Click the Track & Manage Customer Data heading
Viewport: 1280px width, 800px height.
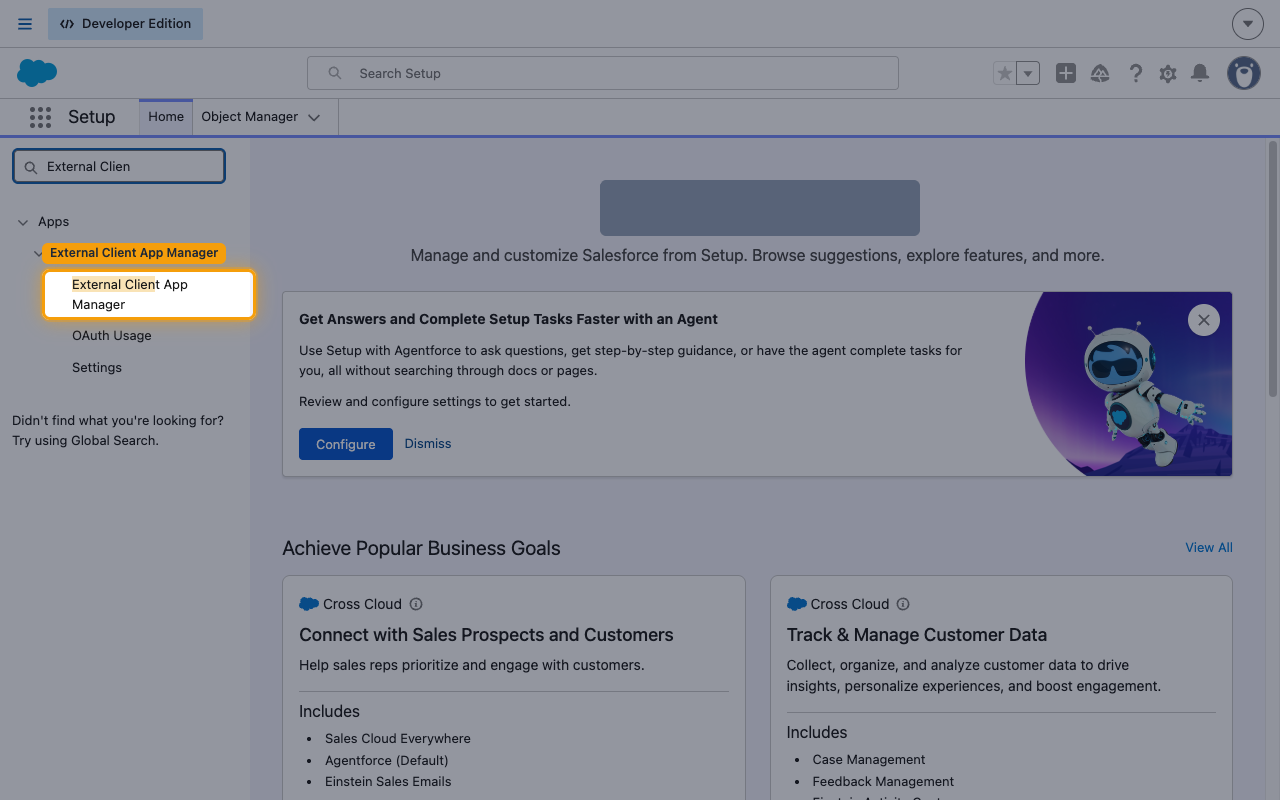click(x=917, y=635)
